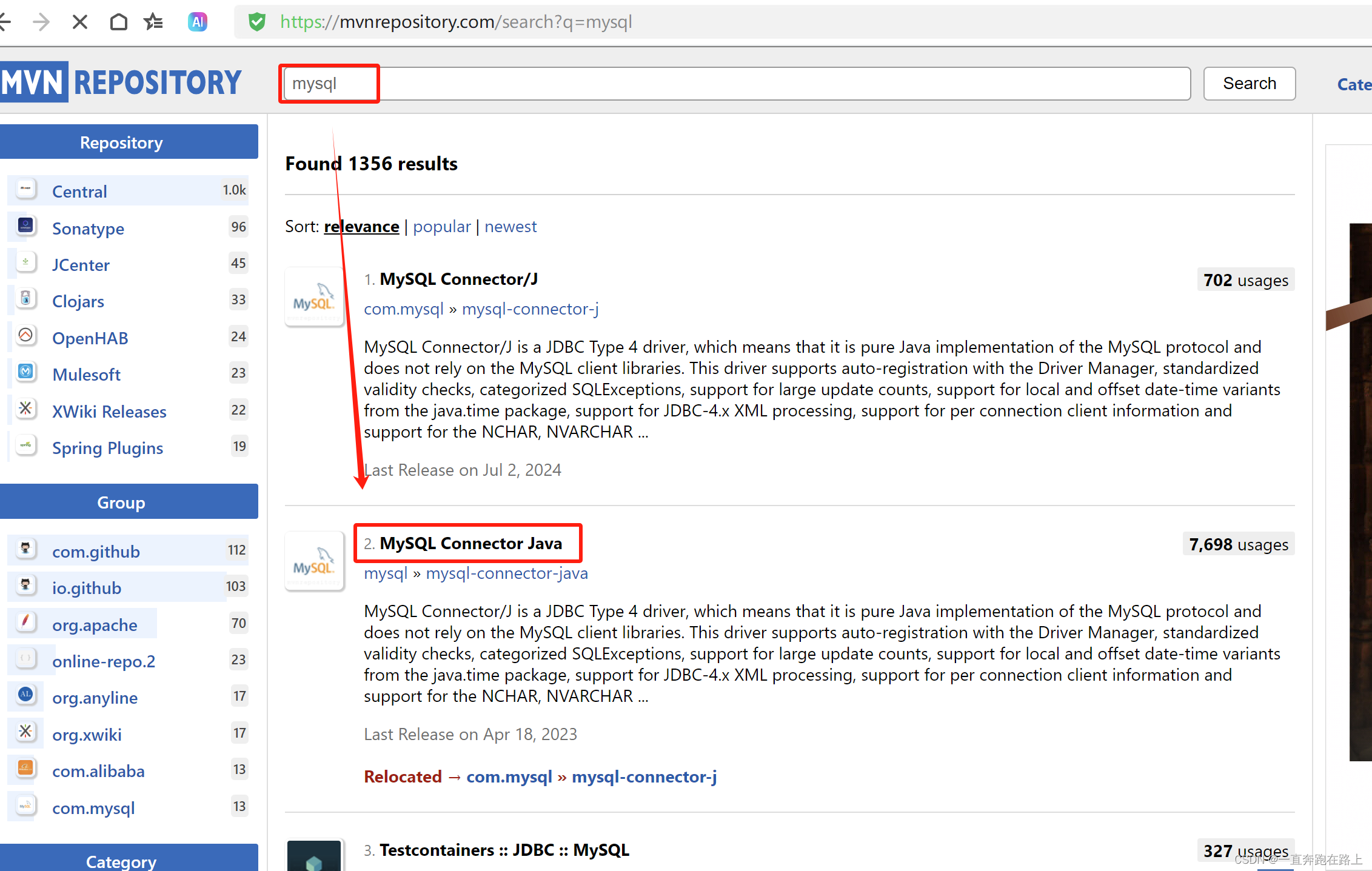Filter by org.anyline group
This screenshot has height=871, width=1372.
click(x=95, y=698)
